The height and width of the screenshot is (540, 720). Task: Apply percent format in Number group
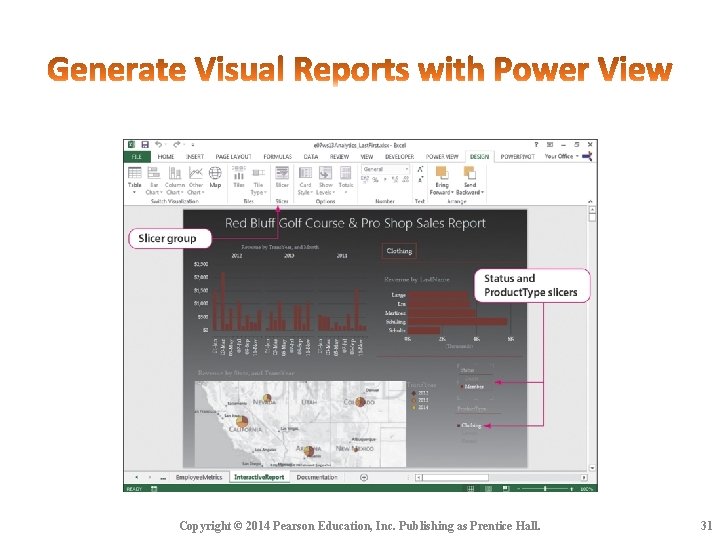pos(375,180)
